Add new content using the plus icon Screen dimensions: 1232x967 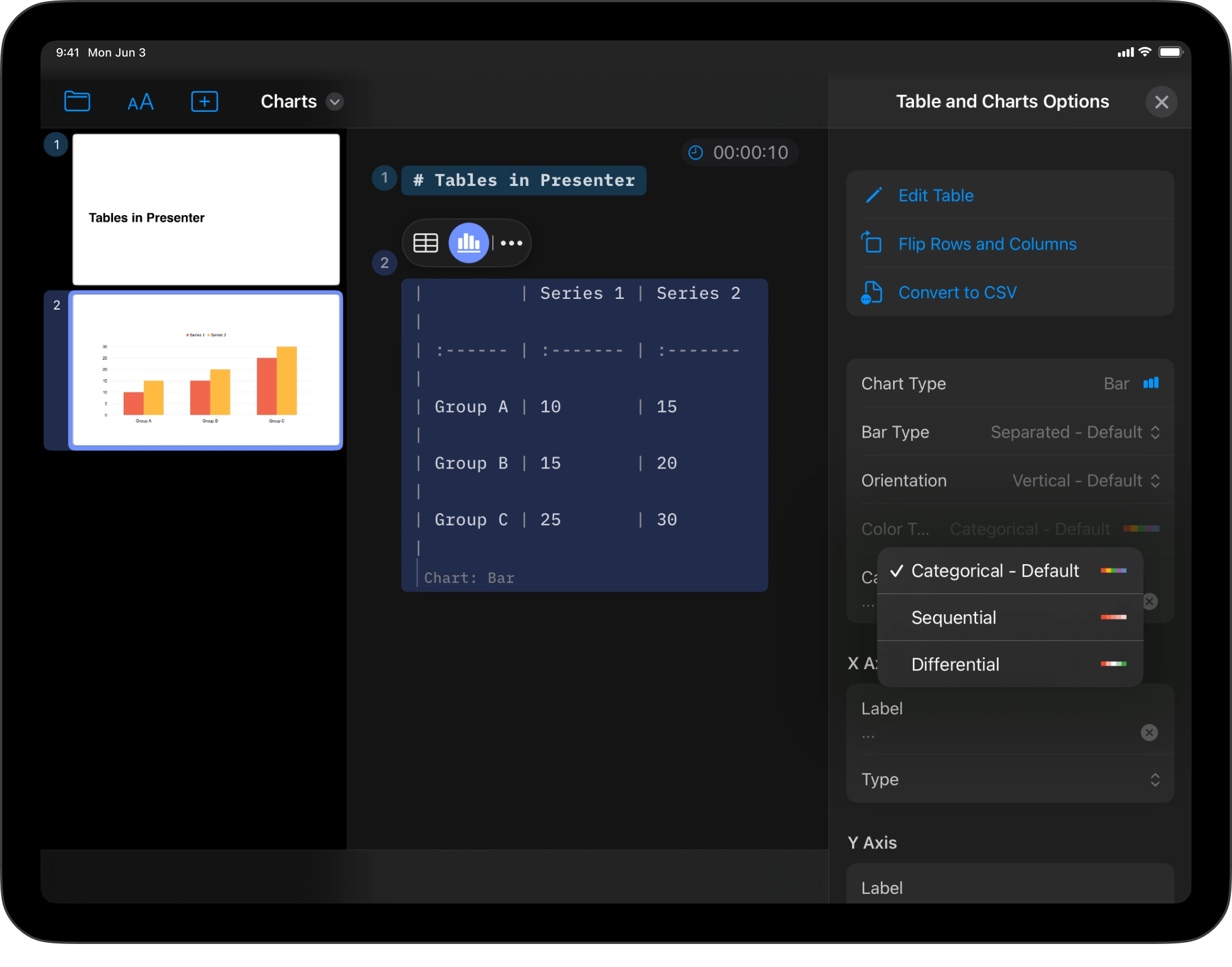205,101
